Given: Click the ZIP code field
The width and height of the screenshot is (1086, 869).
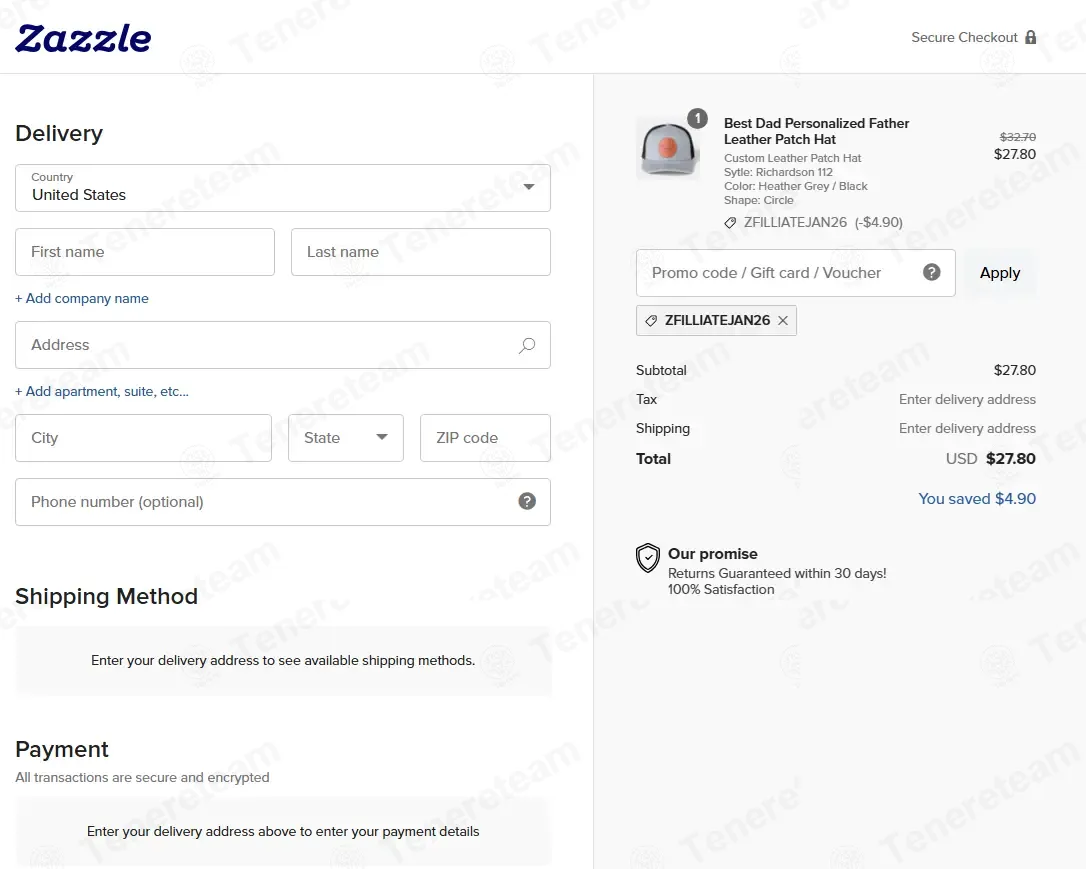Looking at the screenshot, I should tap(485, 438).
